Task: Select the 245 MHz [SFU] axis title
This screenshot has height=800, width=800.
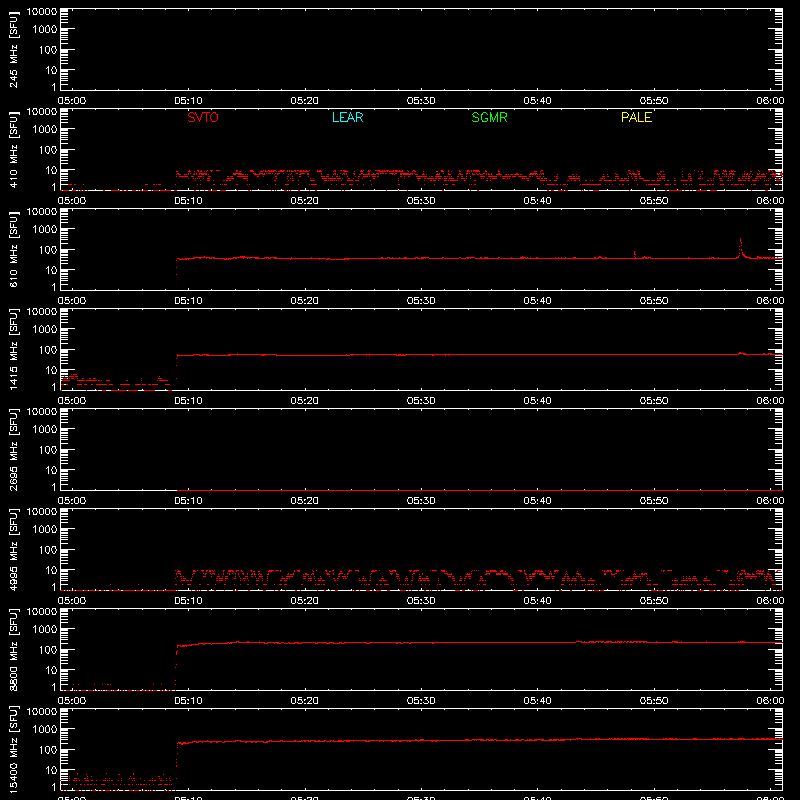Action: [x=13, y=50]
